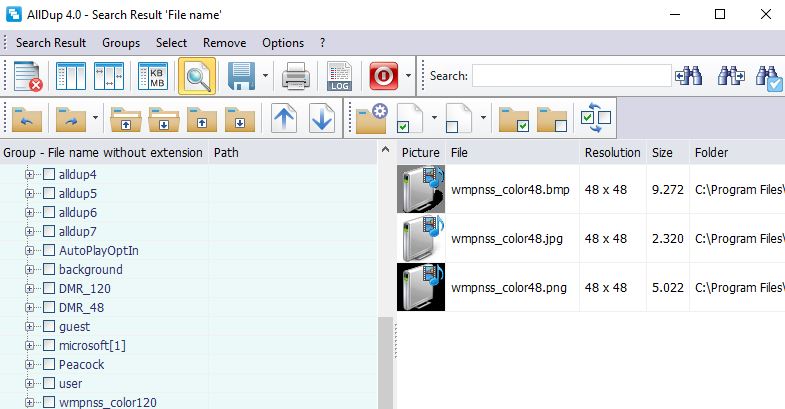Open the LOG file icon

click(339, 76)
